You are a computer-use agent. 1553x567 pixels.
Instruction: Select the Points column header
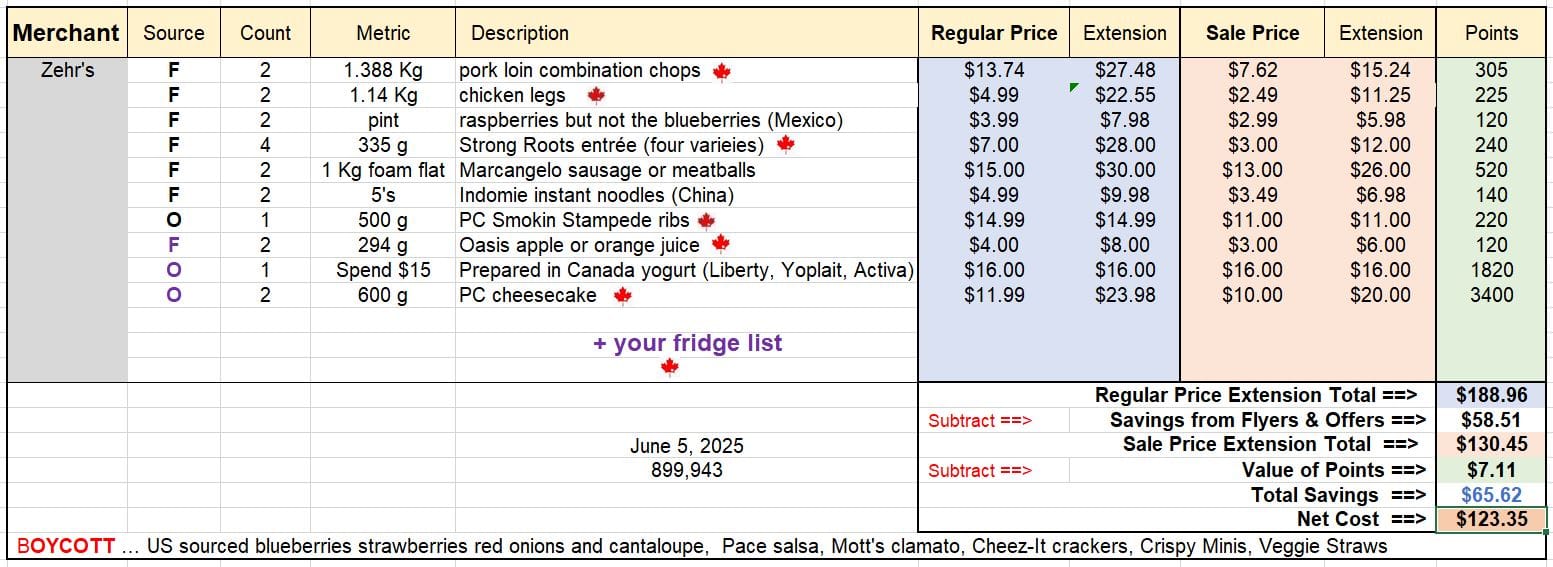coord(1491,33)
